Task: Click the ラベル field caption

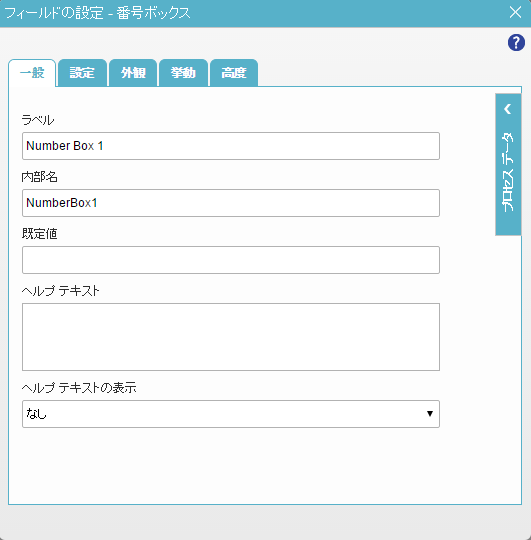Action: pyautogui.click(x=38, y=120)
